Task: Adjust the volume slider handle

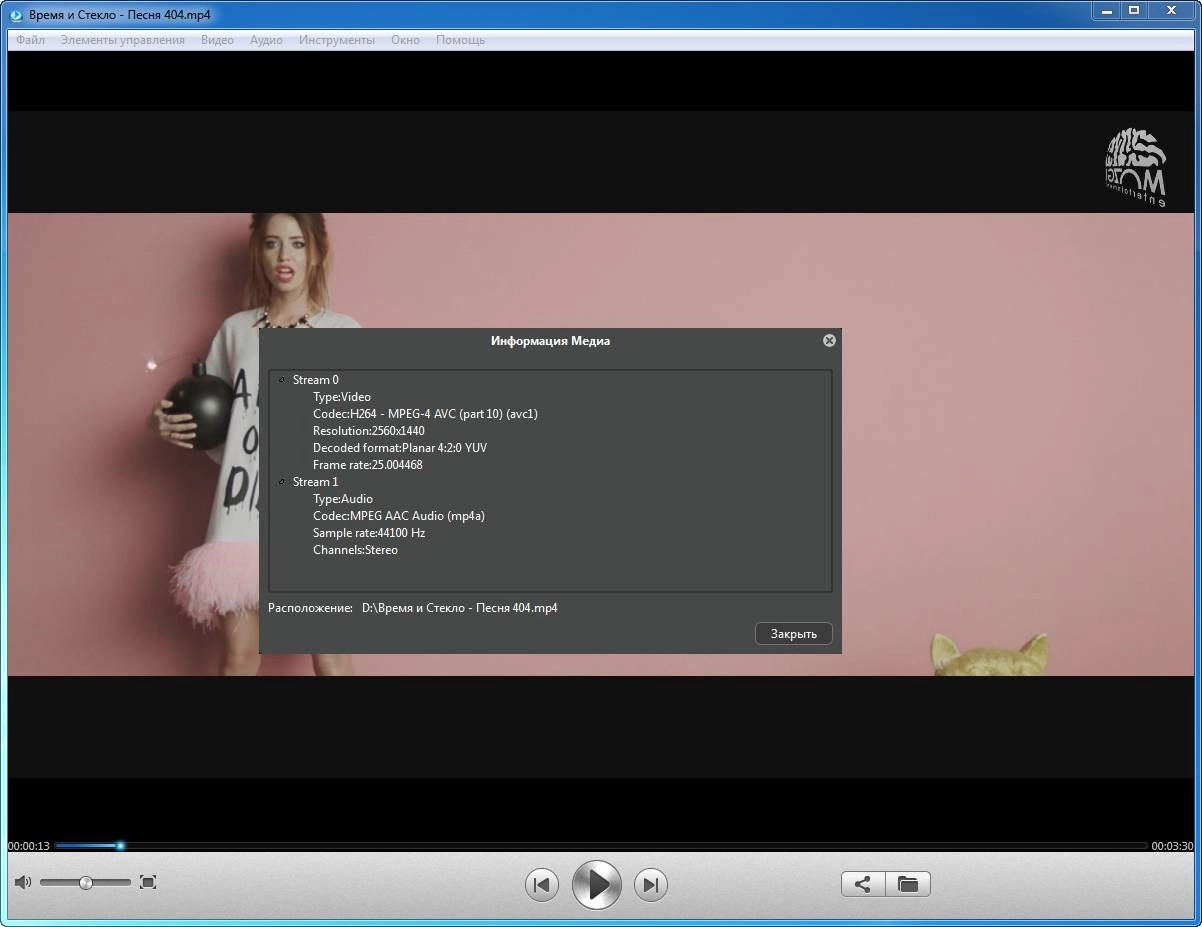Action: coord(86,882)
